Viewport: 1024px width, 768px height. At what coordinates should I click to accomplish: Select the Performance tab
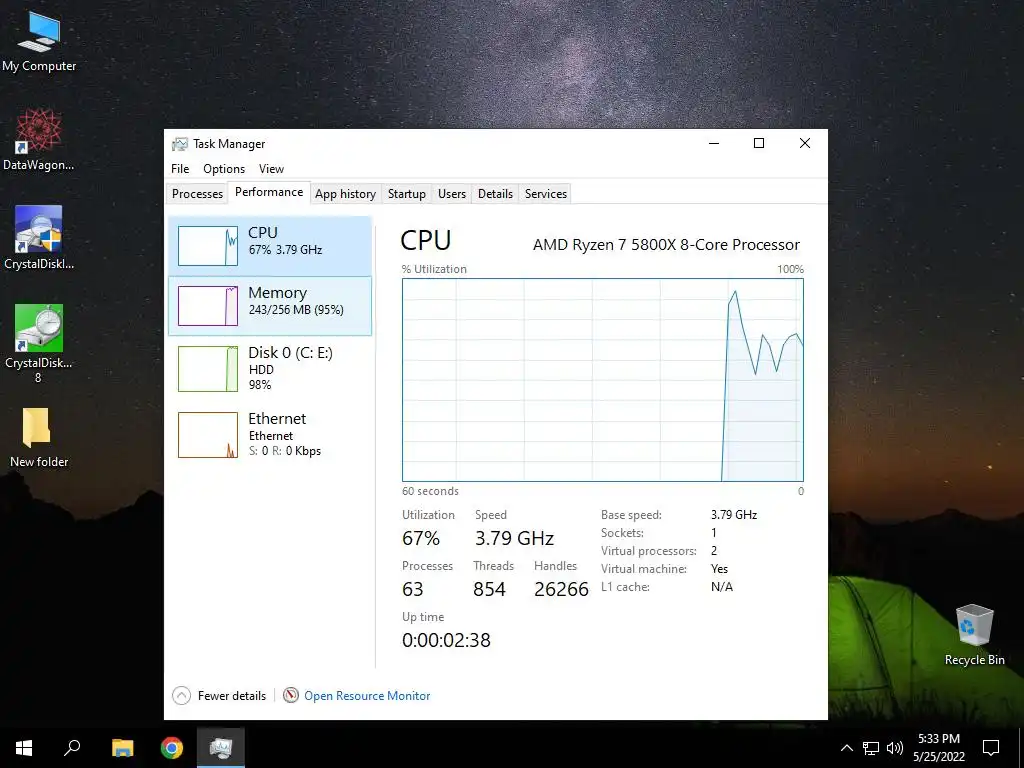pos(269,192)
